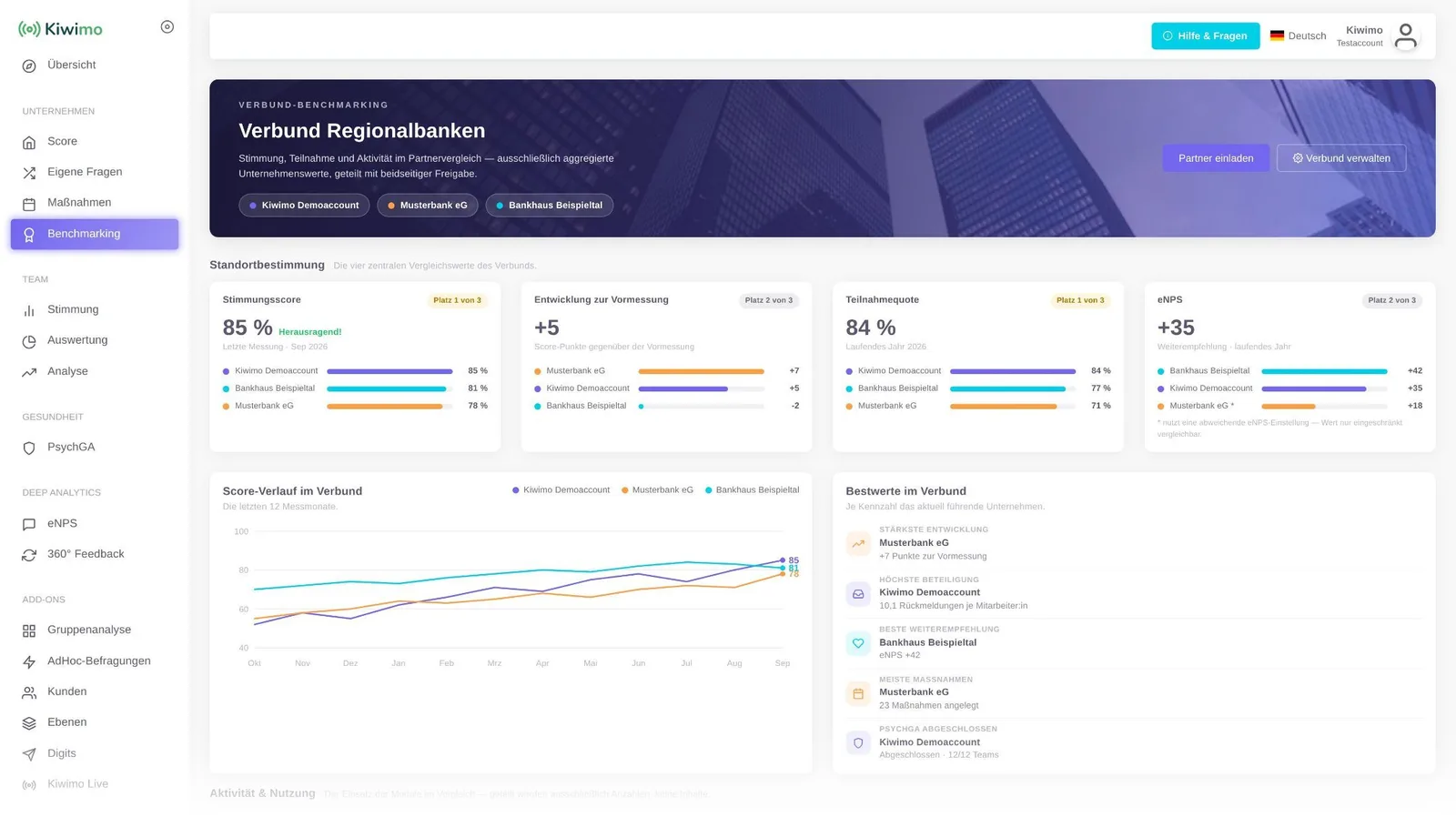Click the Übersicht compass icon
1456x837 pixels.
point(29,66)
